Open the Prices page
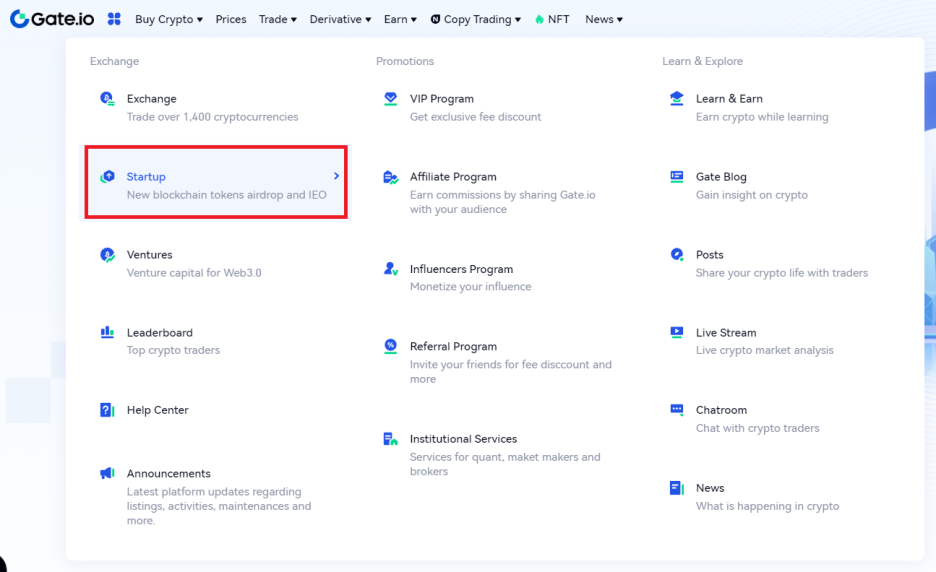Image resolution: width=936 pixels, height=572 pixels. [x=231, y=19]
